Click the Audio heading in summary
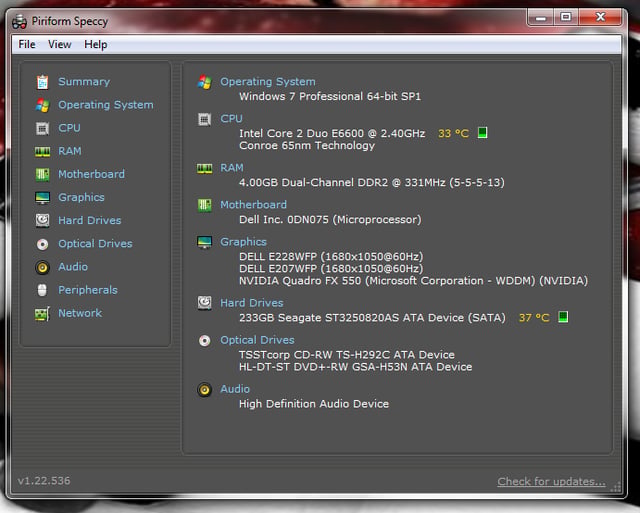Screen dimensions: 640x513 pyautogui.click(x=235, y=389)
